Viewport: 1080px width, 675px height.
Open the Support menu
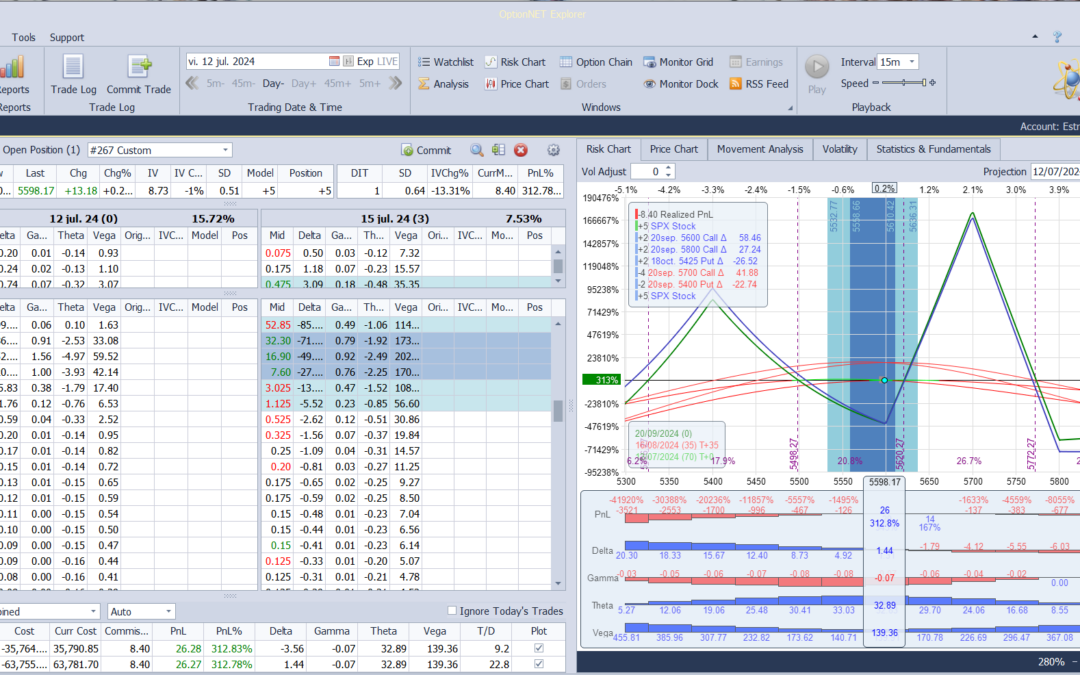[67, 37]
